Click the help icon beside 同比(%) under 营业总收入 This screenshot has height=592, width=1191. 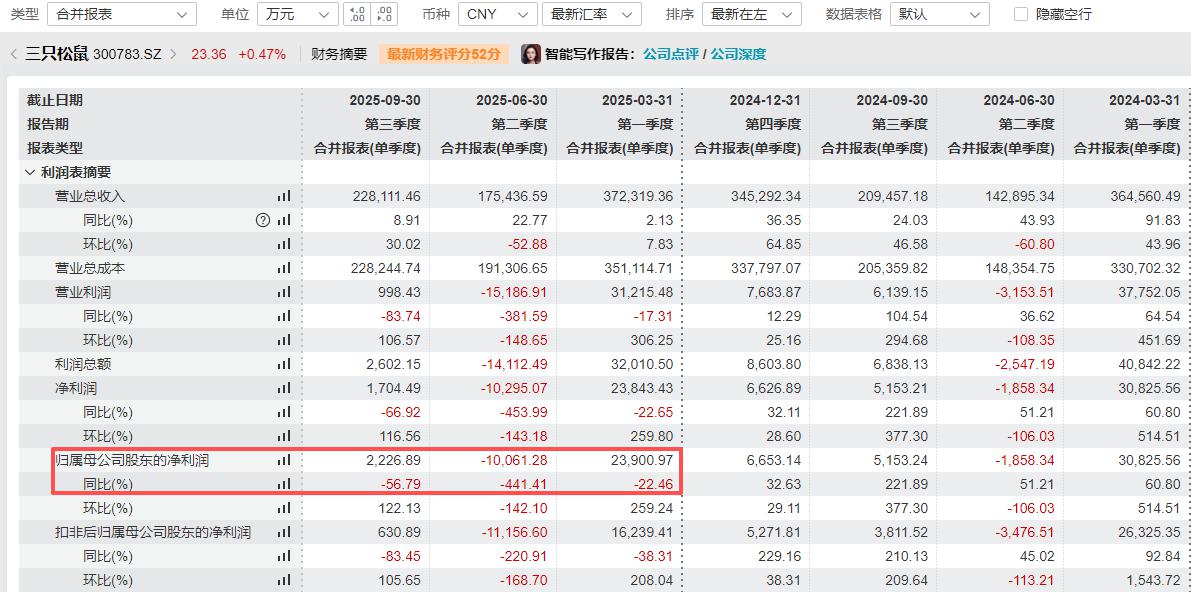coord(264,220)
